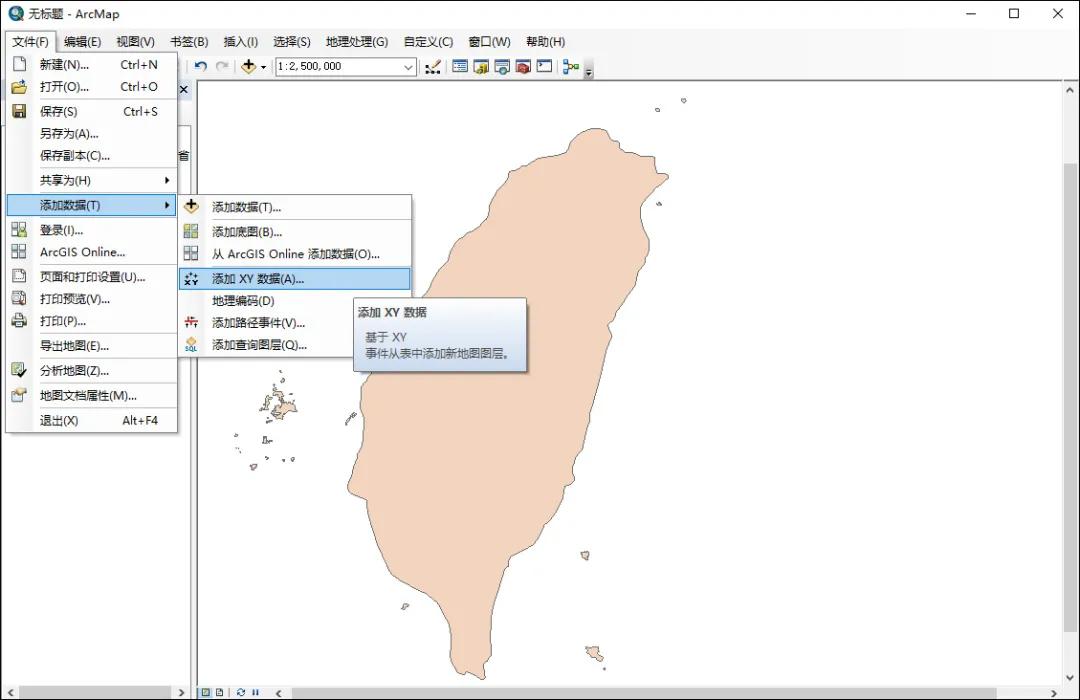Pause map drawing in the status bar

tap(255, 692)
